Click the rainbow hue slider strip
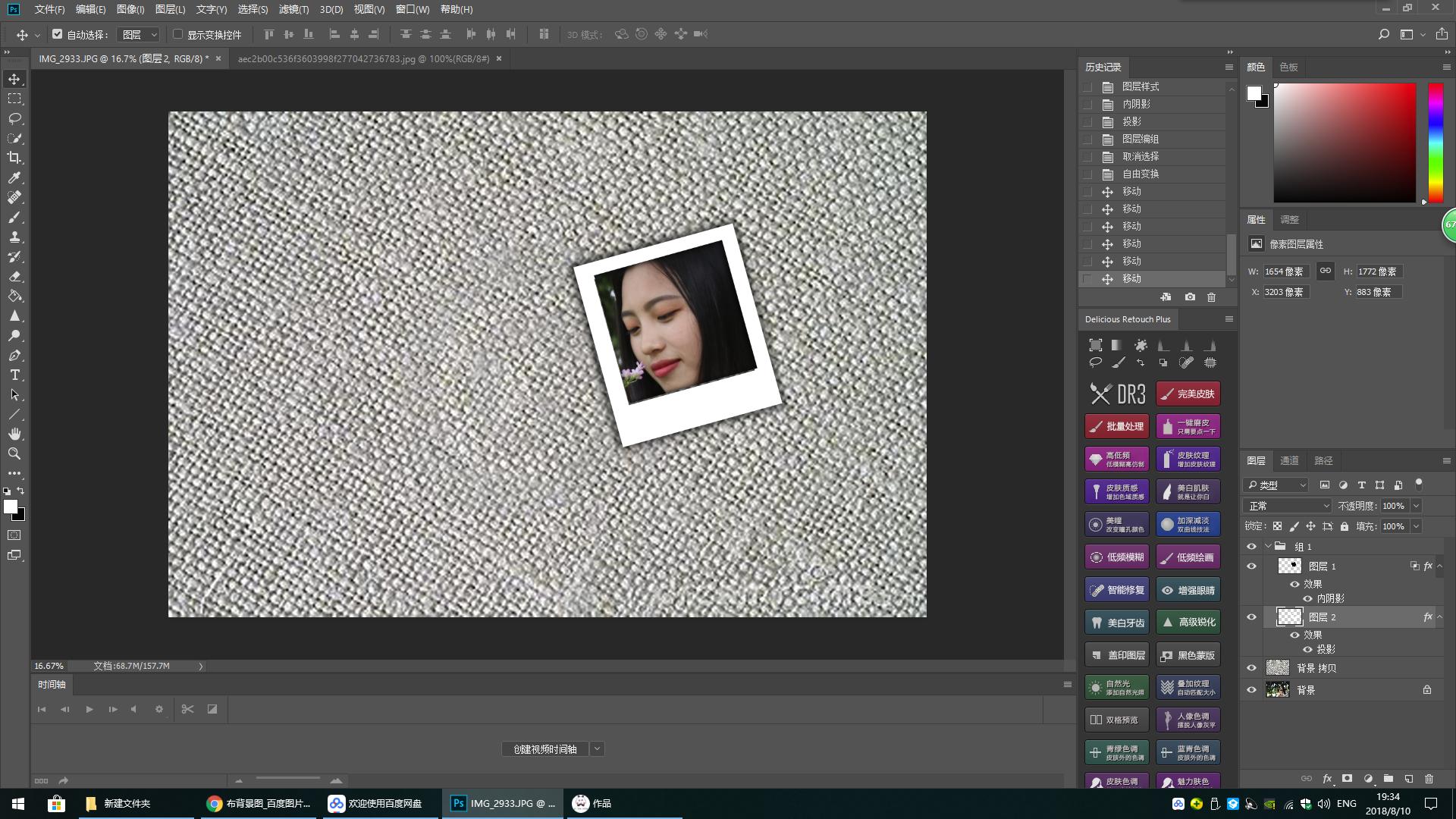This screenshot has height=819, width=1456. (x=1435, y=143)
